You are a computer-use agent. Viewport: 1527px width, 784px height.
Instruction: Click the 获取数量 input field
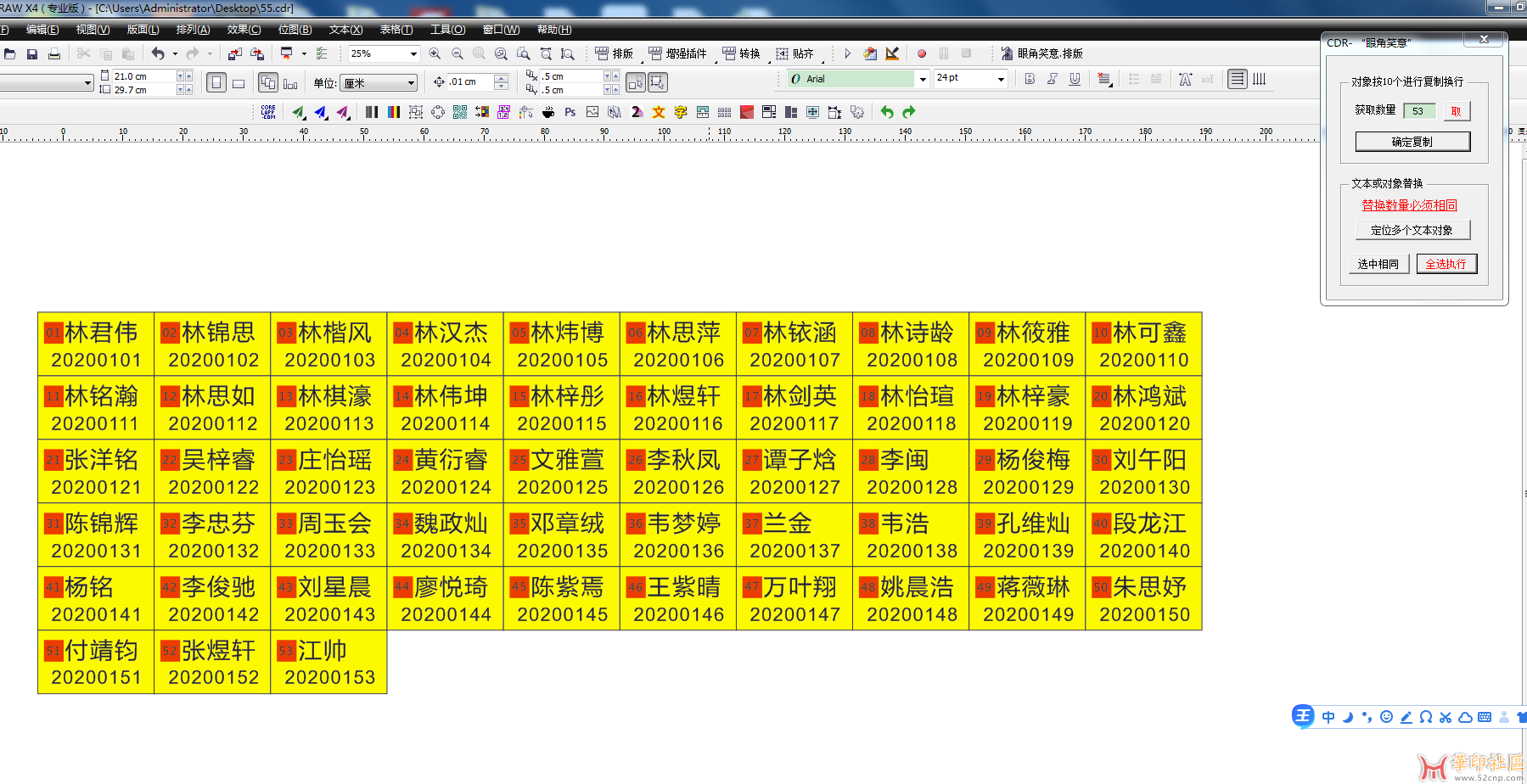point(1419,111)
